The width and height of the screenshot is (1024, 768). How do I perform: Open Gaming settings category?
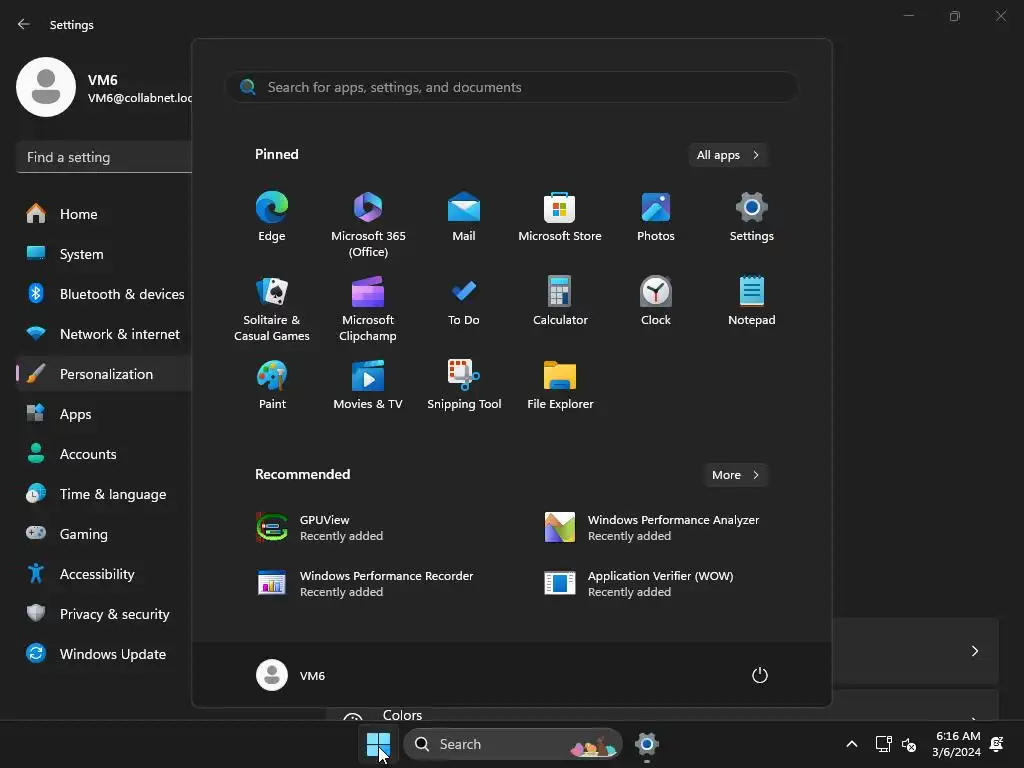pyautogui.click(x=104, y=534)
